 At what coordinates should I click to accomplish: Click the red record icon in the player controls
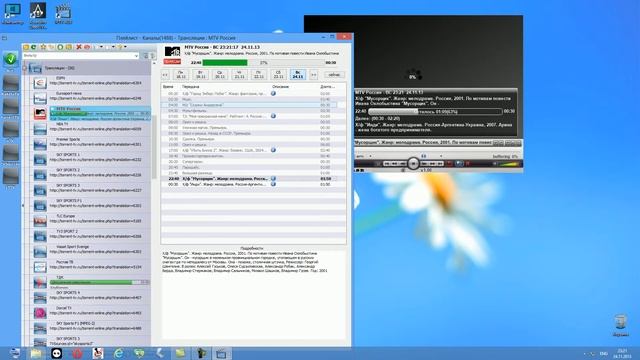pos(449,164)
